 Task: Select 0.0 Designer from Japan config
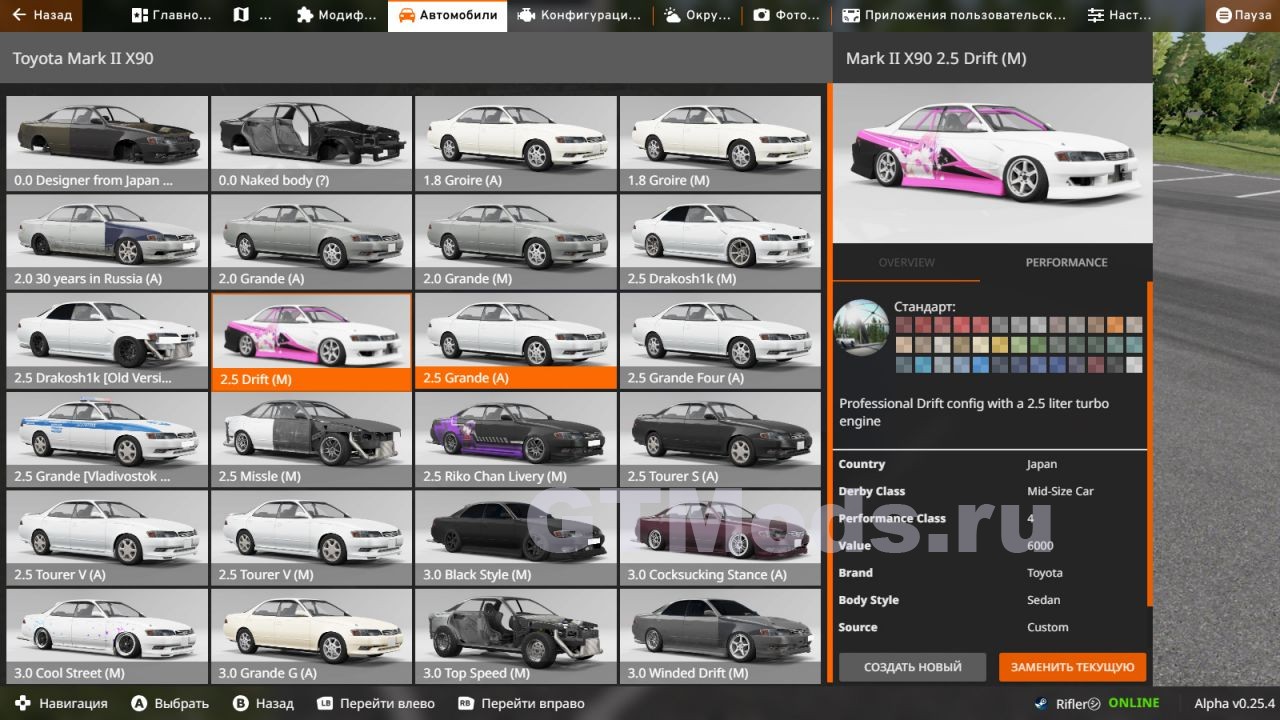[x=107, y=143]
